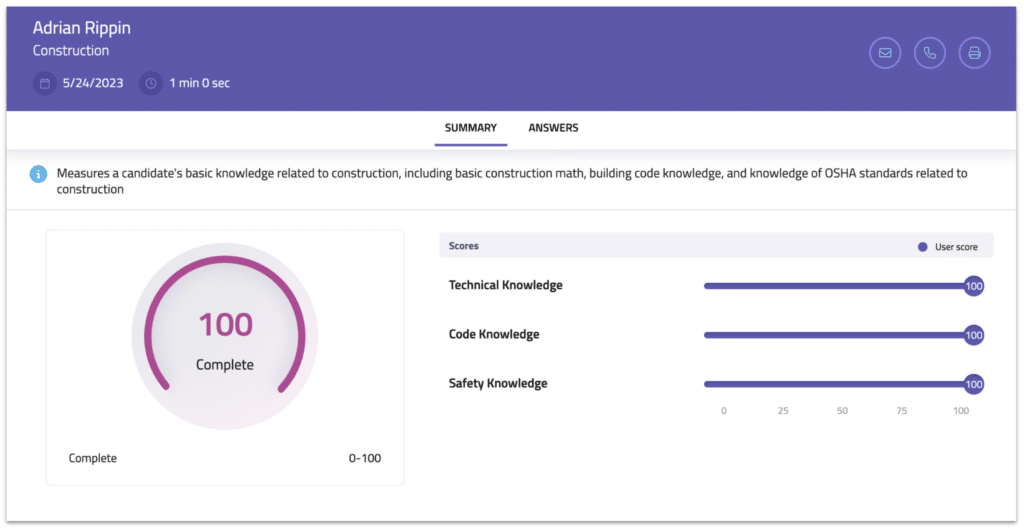Click the axis label 50
Image resolution: width=1024 pixels, height=531 pixels.
tap(842, 411)
